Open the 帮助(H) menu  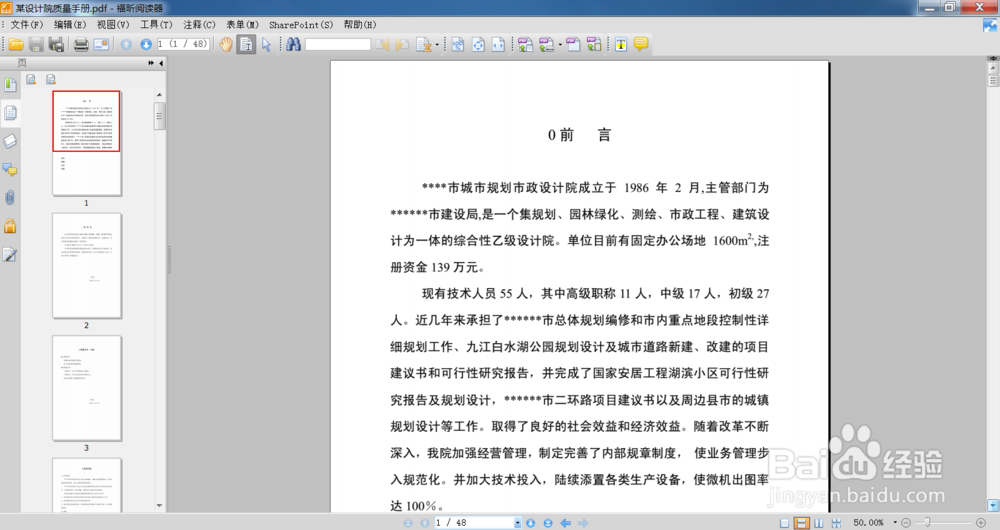point(360,25)
